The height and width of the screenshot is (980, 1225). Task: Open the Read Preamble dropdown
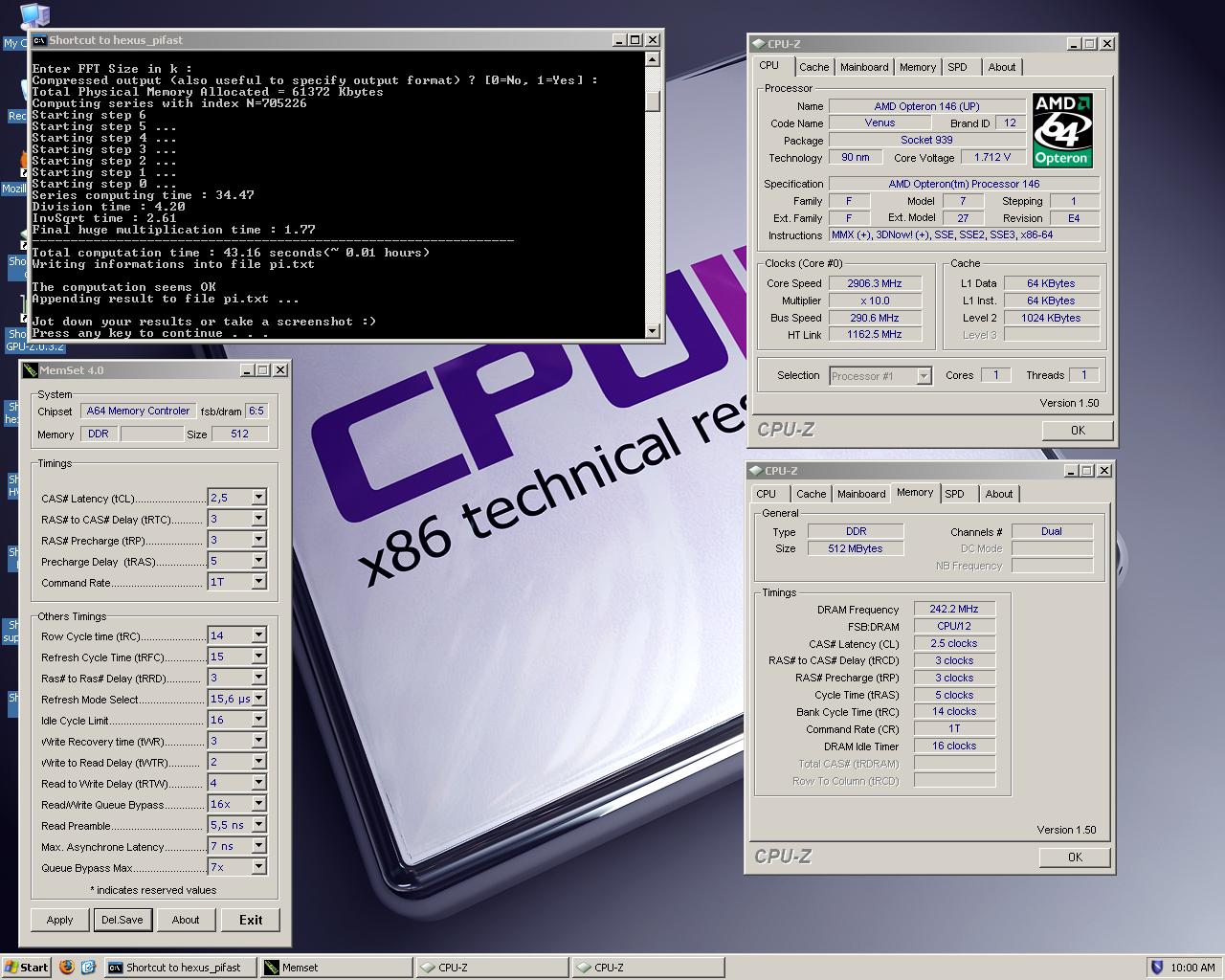pyautogui.click(x=258, y=824)
